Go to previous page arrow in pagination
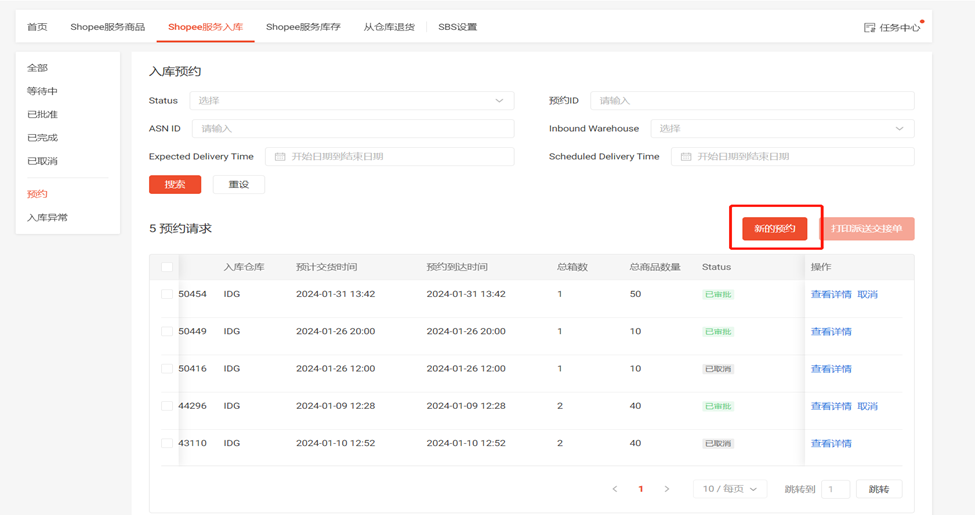 [x=615, y=489]
